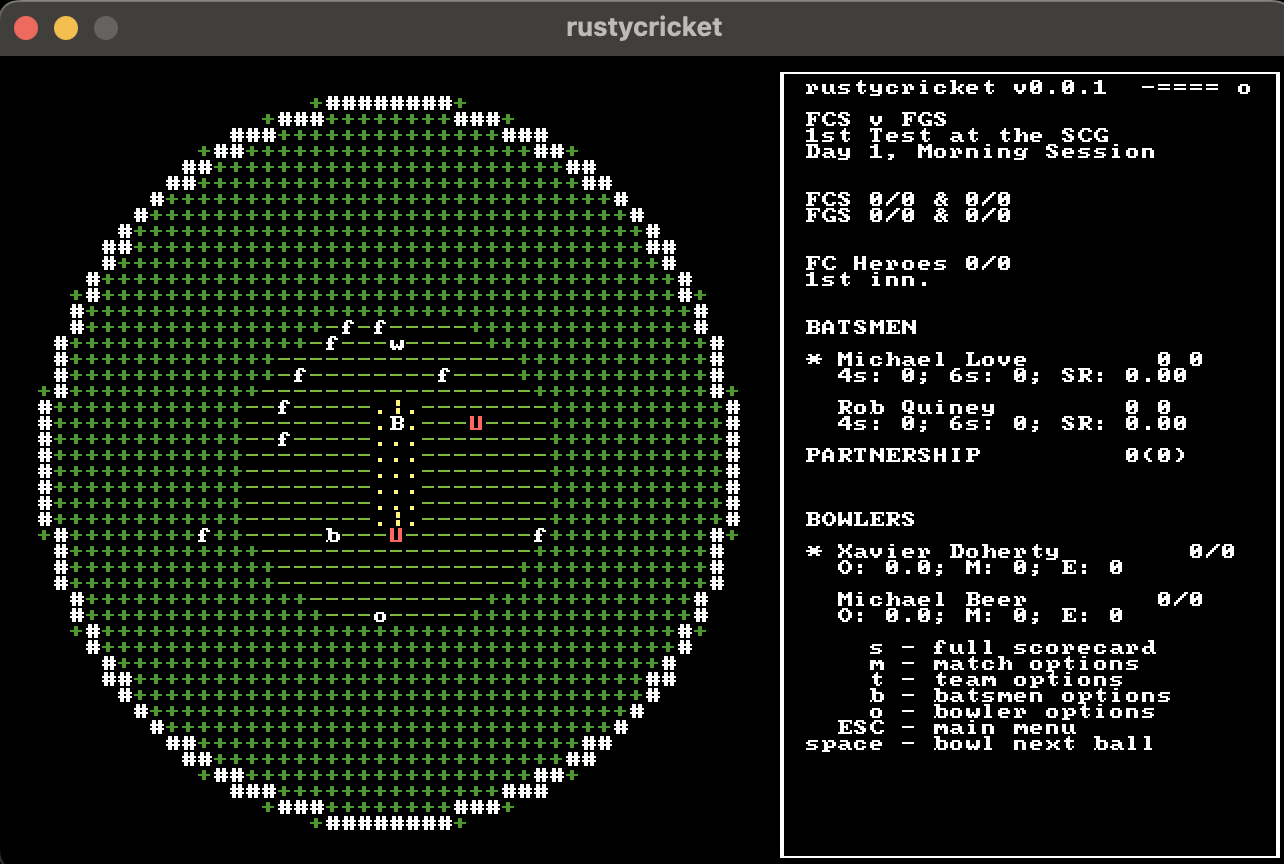
Task: Click the stats line under Michael Love
Action: pyautogui.click(x=1013, y=376)
